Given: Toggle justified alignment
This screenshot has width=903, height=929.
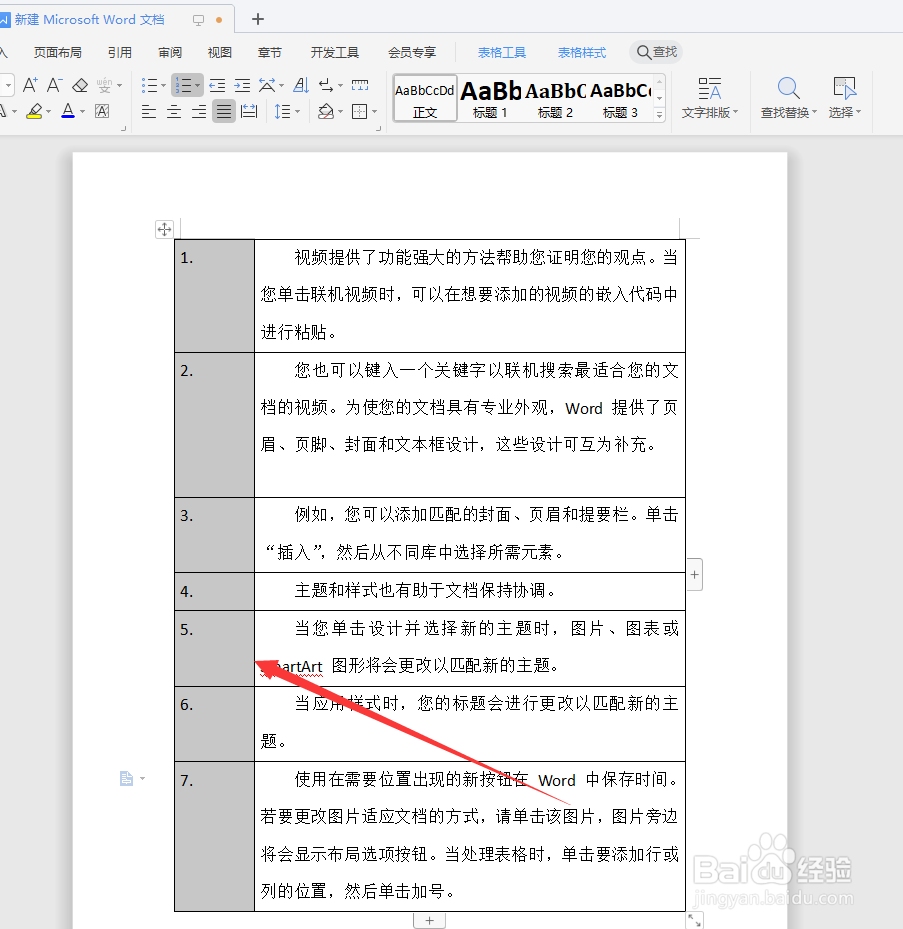Looking at the screenshot, I should [x=224, y=111].
